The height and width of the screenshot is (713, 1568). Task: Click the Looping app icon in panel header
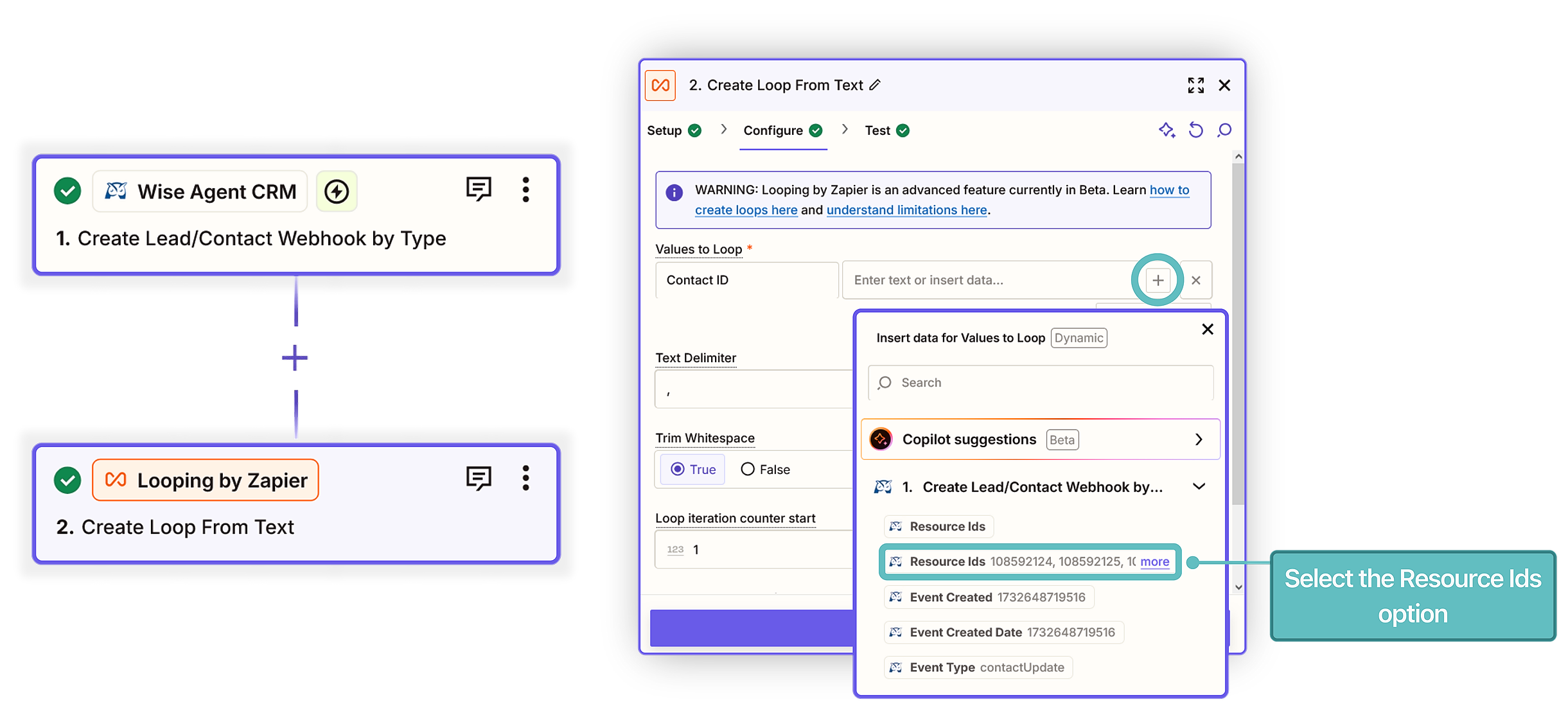click(x=660, y=85)
